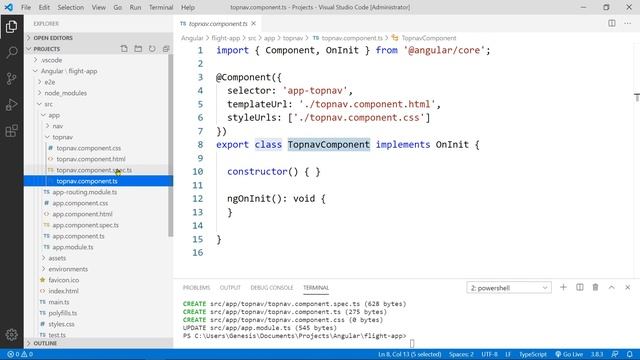The image size is (640, 360).
Task: Open topnav.component.html in explorer
Action: tap(91, 159)
